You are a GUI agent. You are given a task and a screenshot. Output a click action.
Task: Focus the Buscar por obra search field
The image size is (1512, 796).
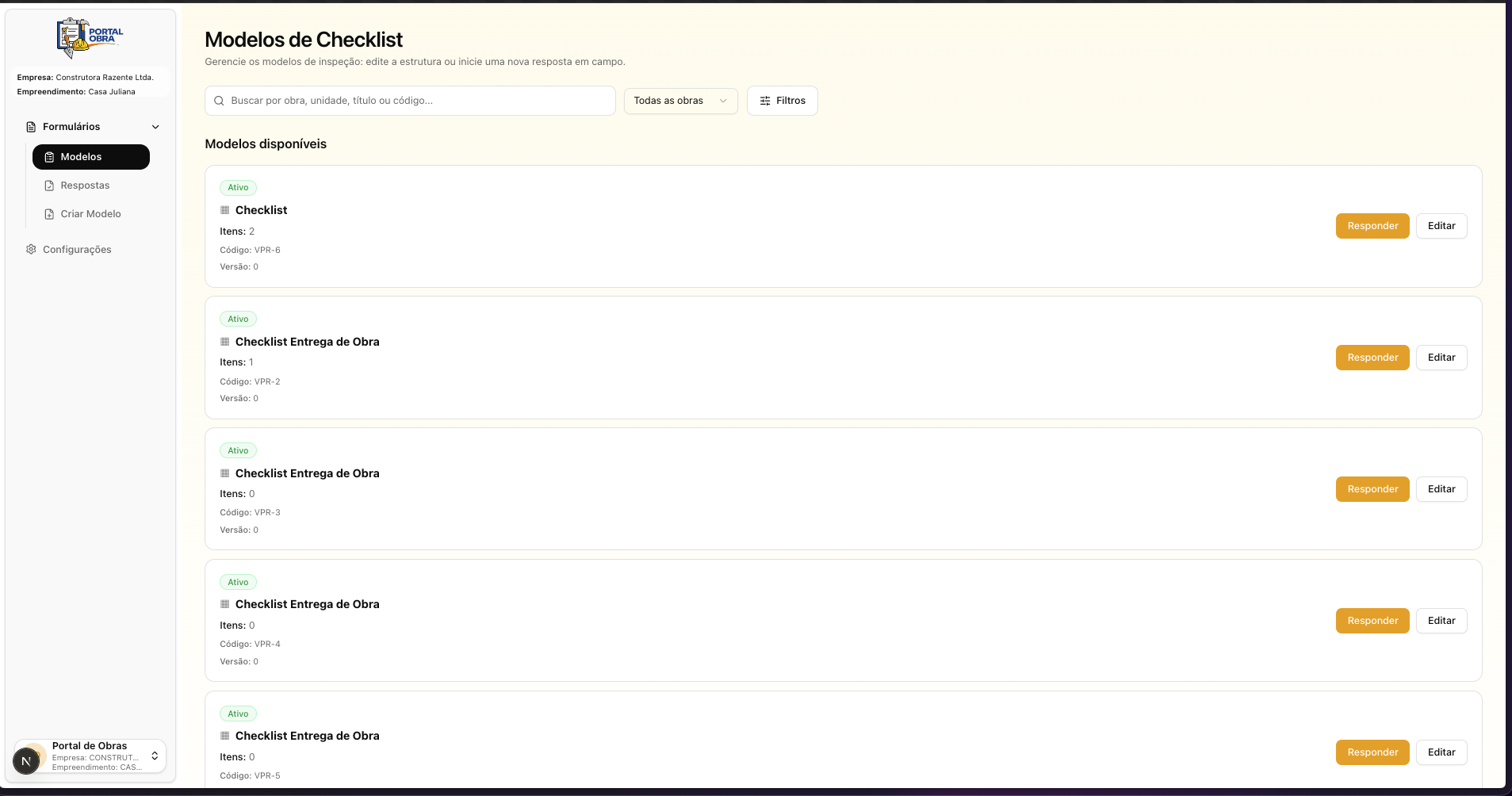click(410, 101)
